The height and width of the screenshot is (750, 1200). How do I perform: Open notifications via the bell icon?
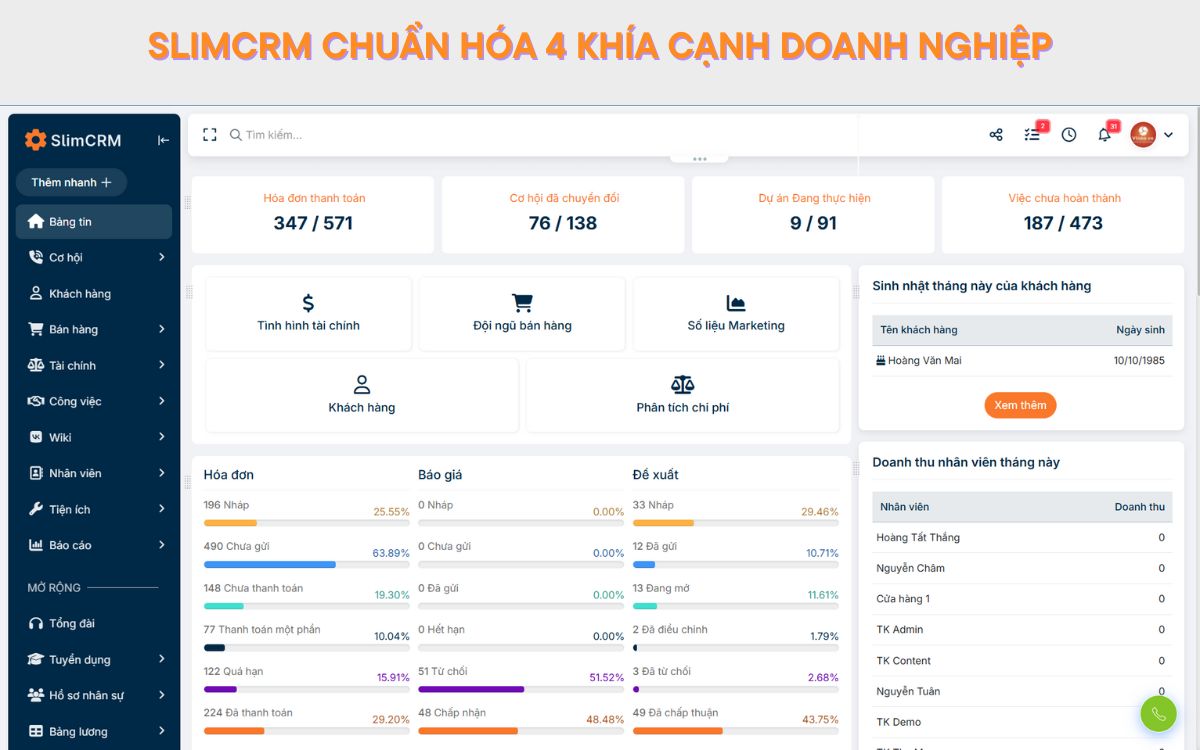pyautogui.click(x=1104, y=134)
